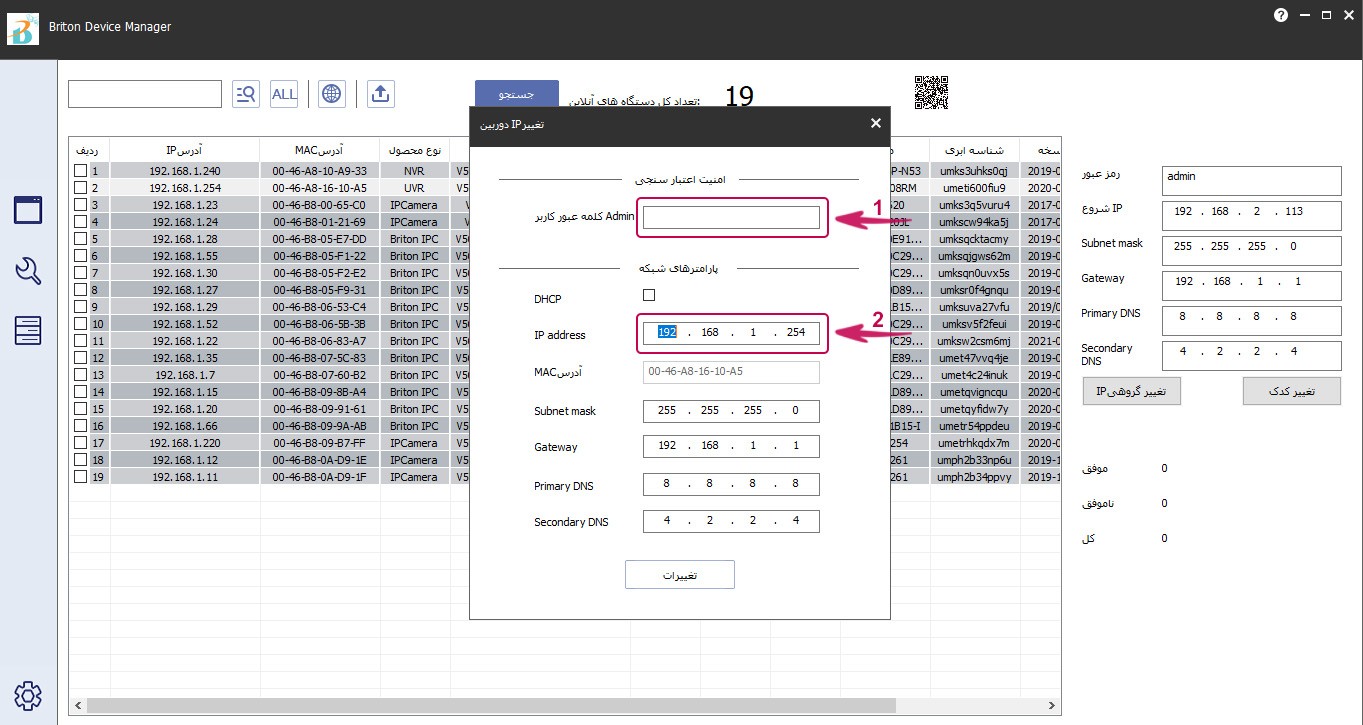Check the row 1 device checkbox

click(x=80, y=171)
